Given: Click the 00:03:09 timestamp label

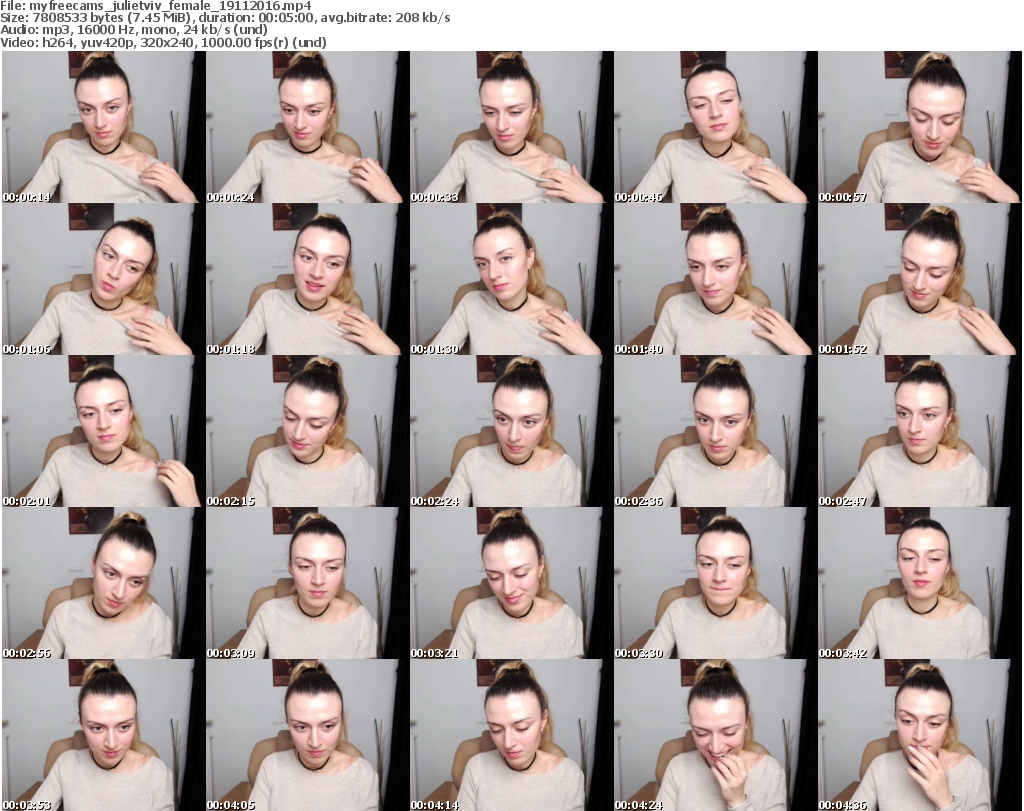Looking at the screenshot, I should pos(231,653).
